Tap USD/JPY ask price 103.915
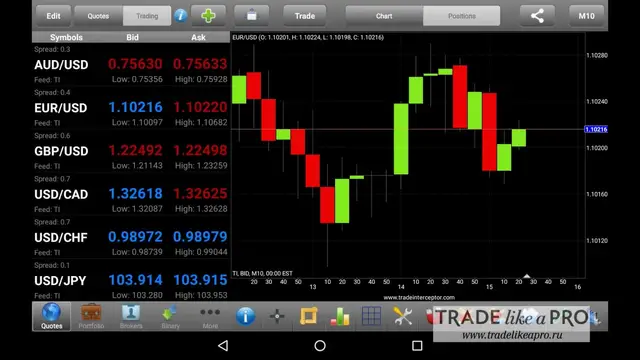Viewport: 640px width, 360px height. 200,280
